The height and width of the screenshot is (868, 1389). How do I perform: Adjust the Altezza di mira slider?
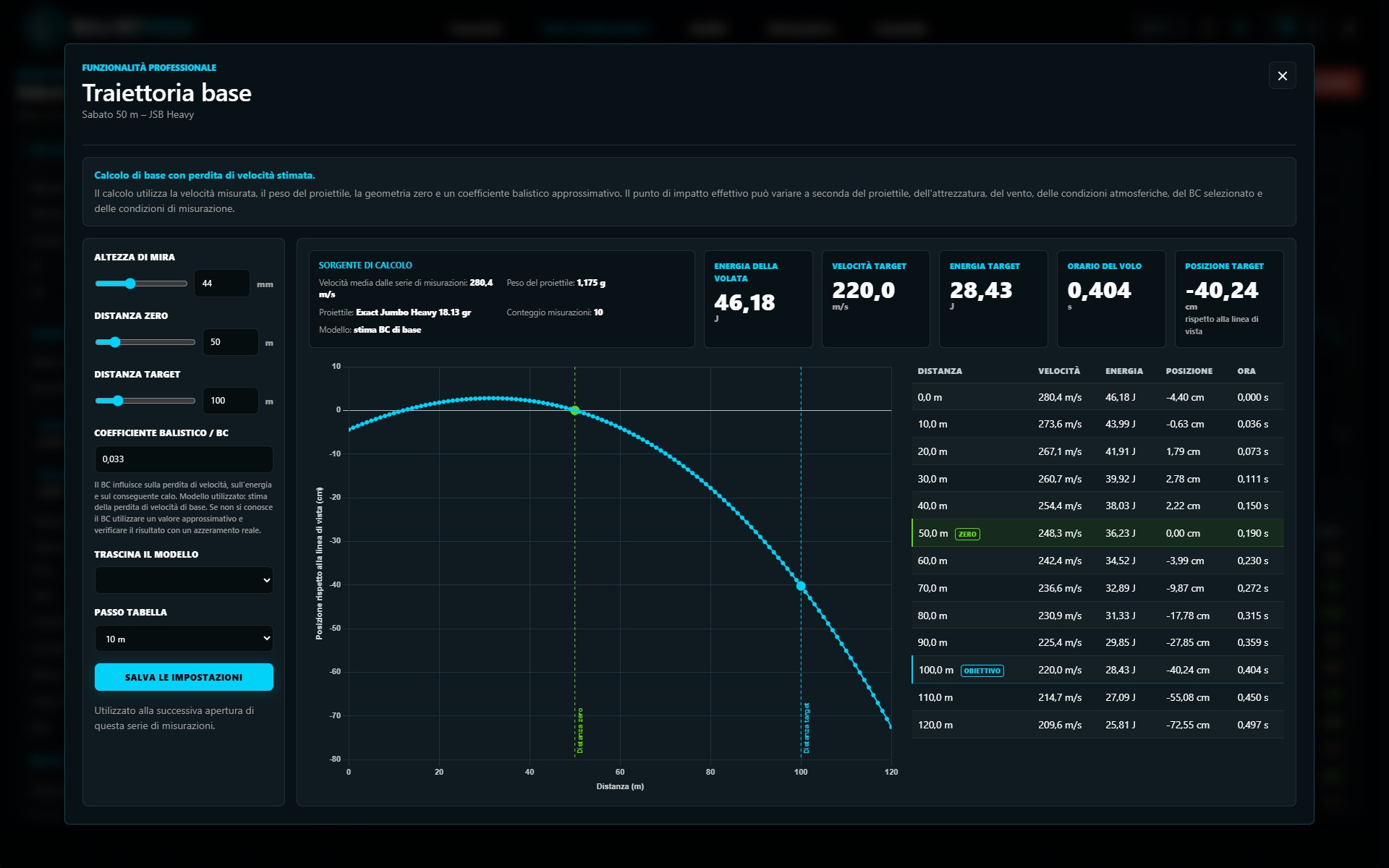[x=141, y=284]
